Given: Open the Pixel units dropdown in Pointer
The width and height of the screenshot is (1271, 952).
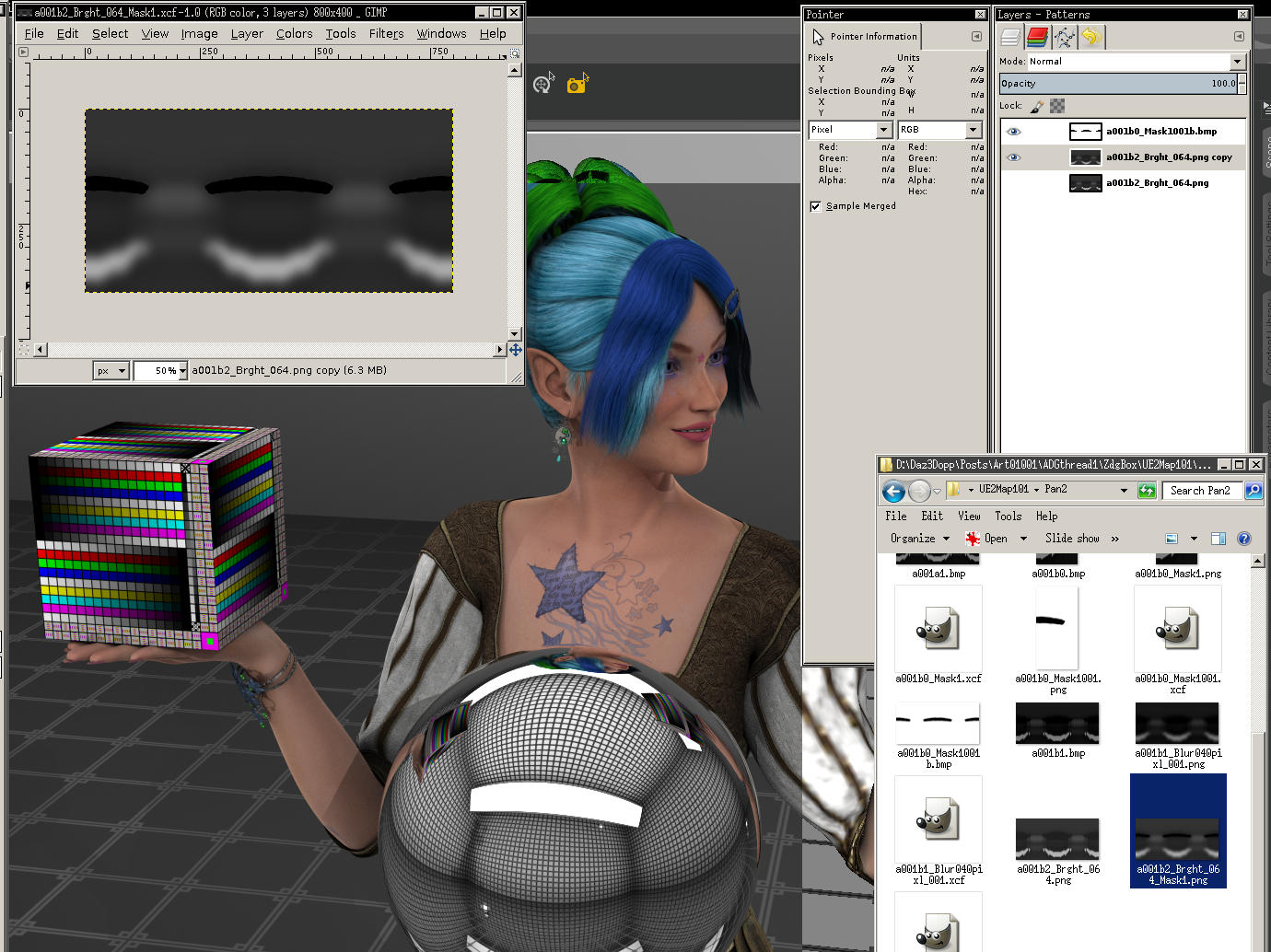Looking at the screenshot, I should (x=850, y=130).
